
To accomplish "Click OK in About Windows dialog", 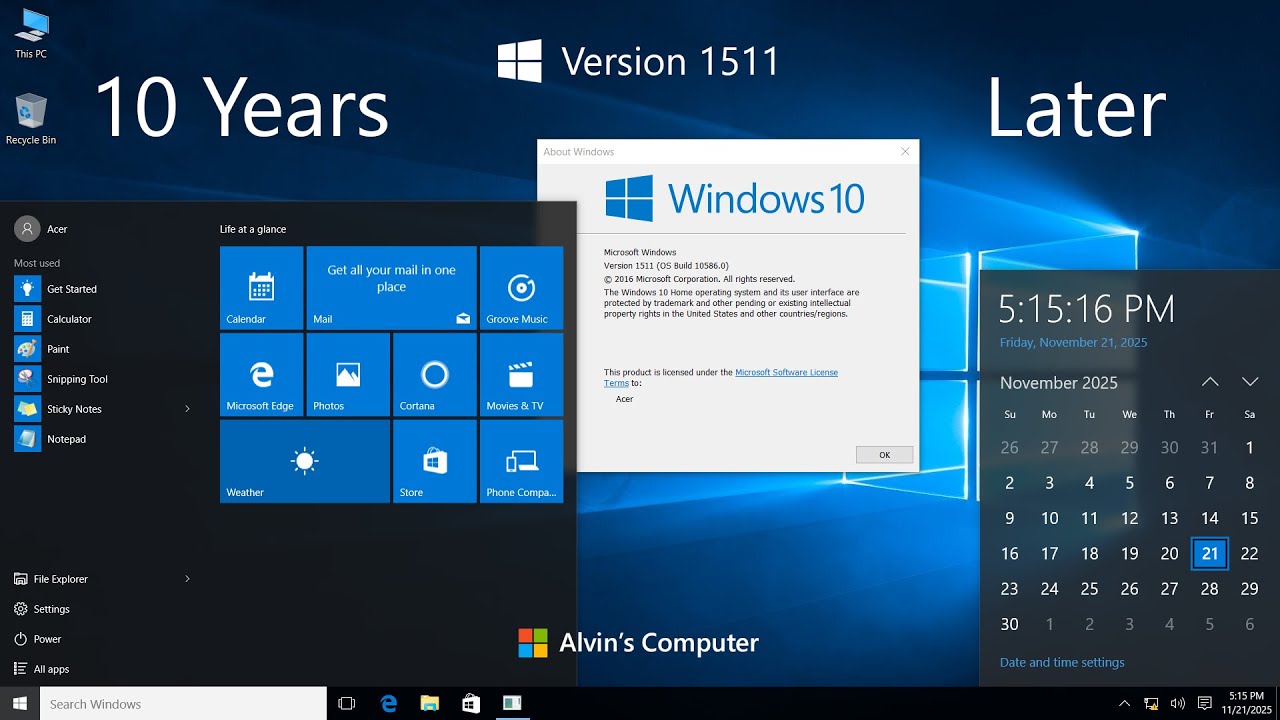I will pos(884,455).
